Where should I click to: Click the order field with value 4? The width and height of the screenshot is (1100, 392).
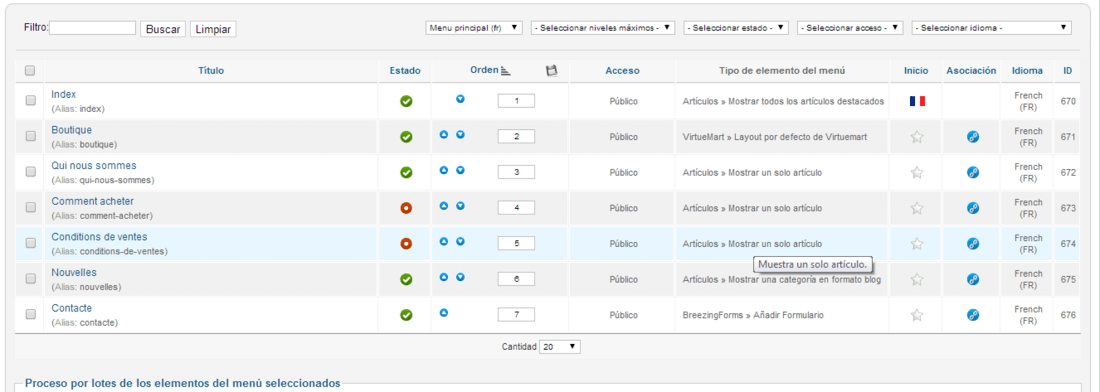[516, 208]
